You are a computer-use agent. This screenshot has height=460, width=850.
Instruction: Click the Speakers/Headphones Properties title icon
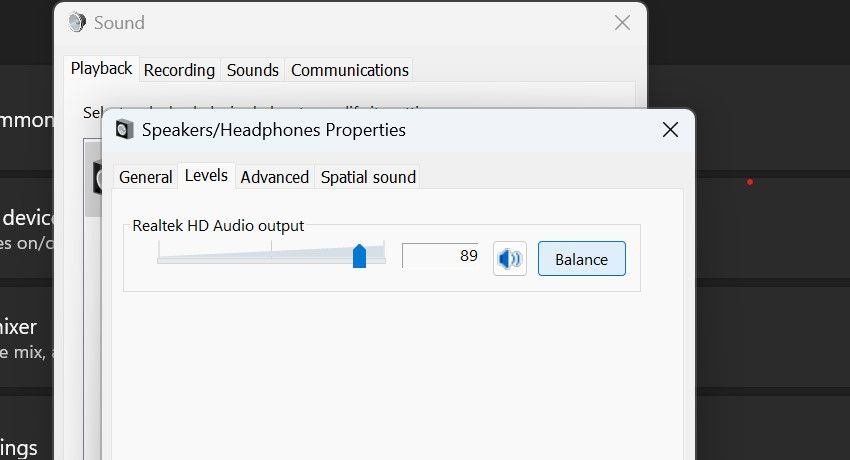pos(124,129)
